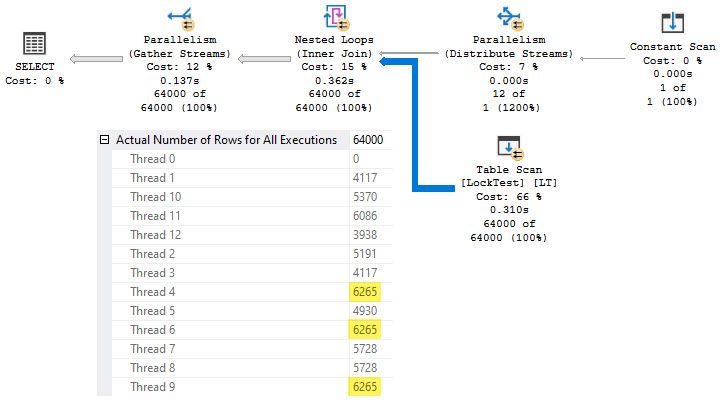Click highlighted value 6265 for Thread 6

coord(365,330)
